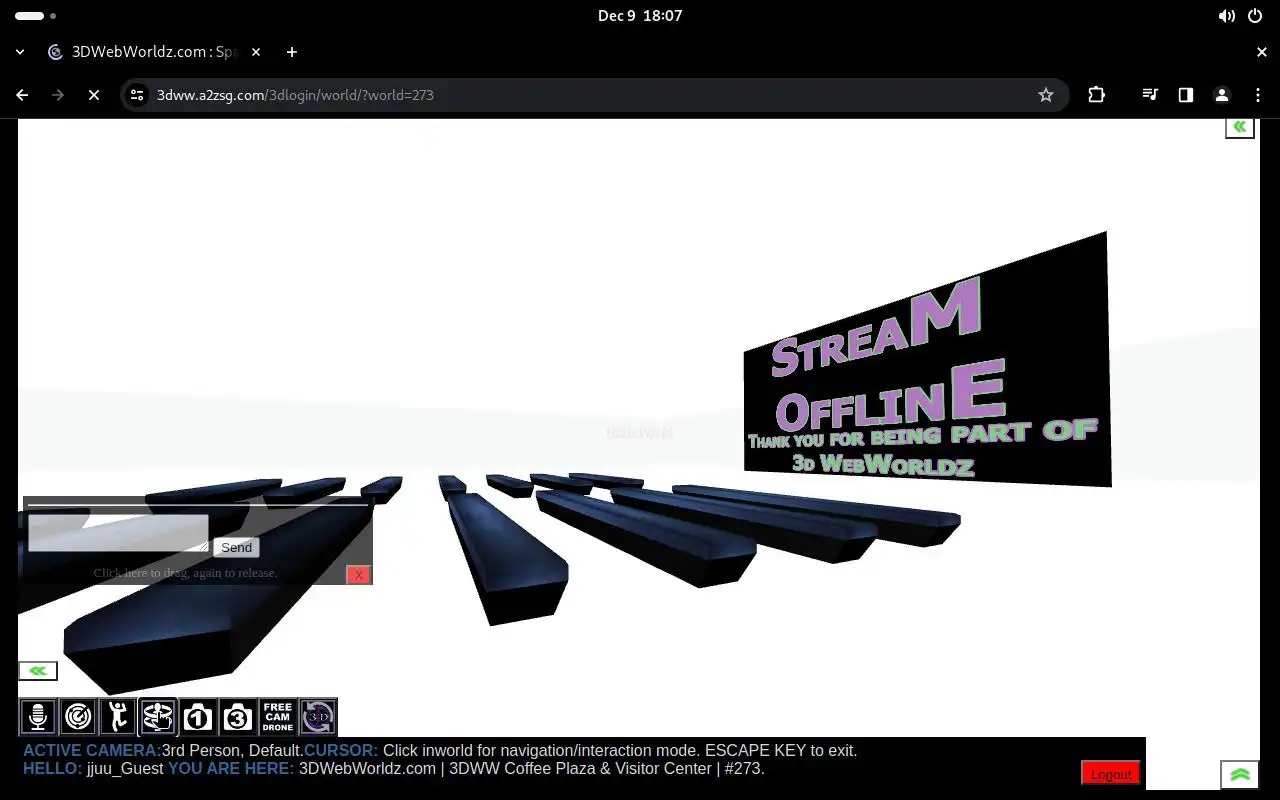Click inside the chat message text area

[x=118, y=533]
